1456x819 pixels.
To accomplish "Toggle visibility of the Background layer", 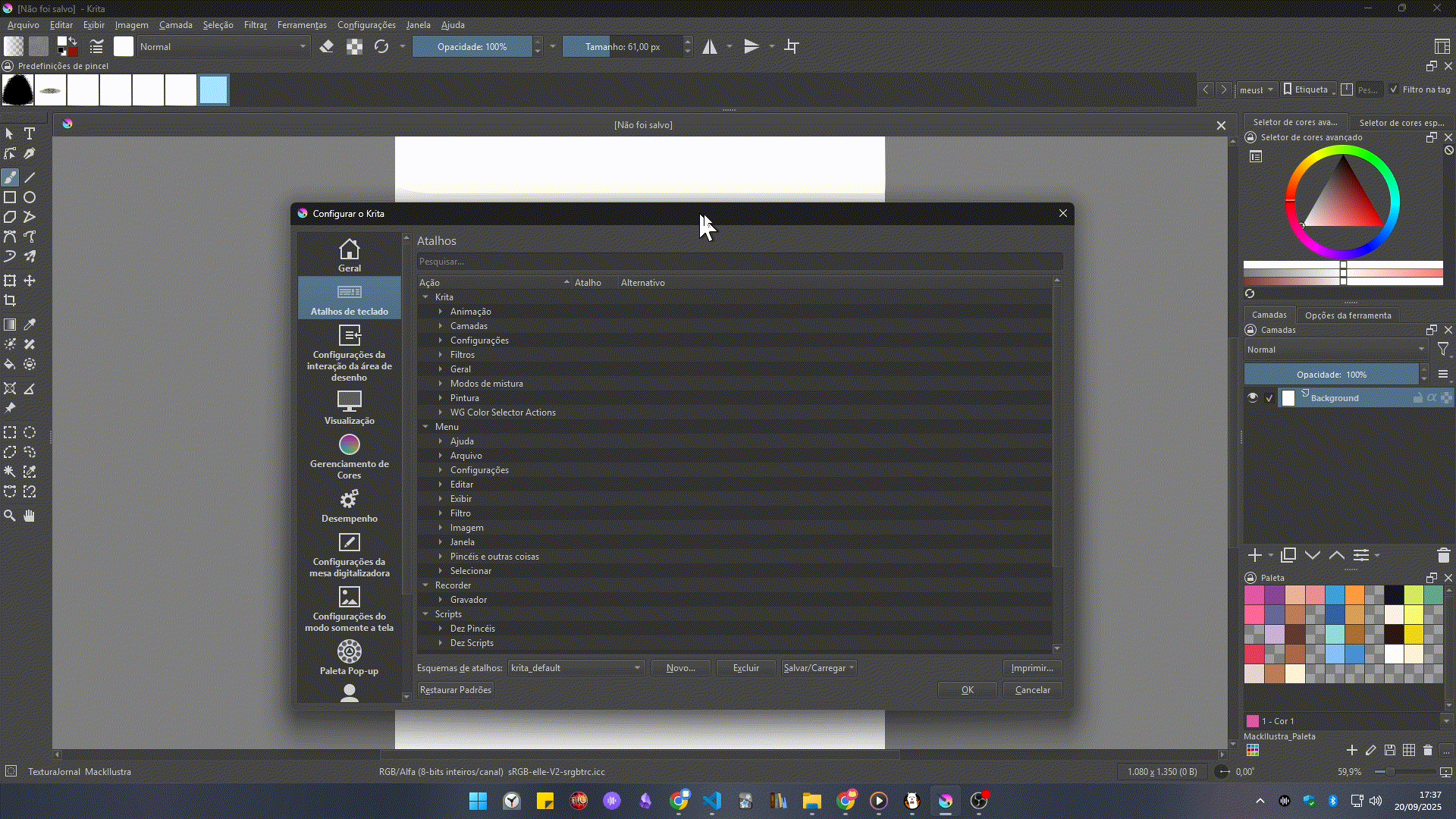I will 1253,397.
